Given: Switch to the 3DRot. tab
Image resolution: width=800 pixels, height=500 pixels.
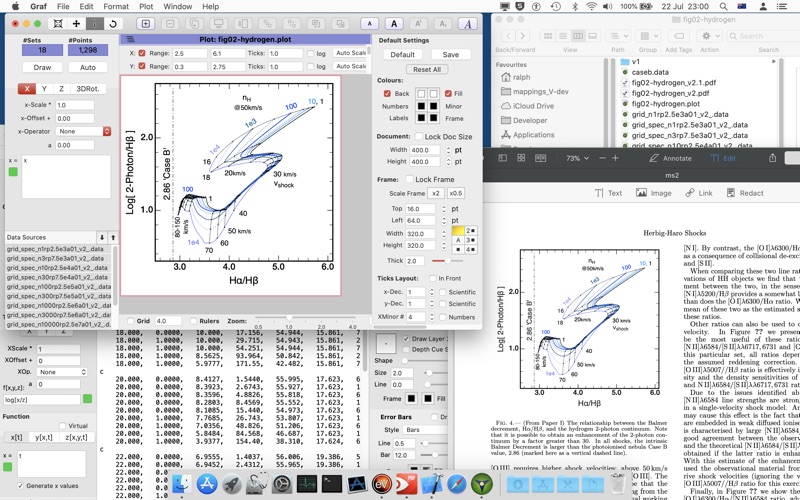Looking at the screenshot, I should [x=88, y=89].
